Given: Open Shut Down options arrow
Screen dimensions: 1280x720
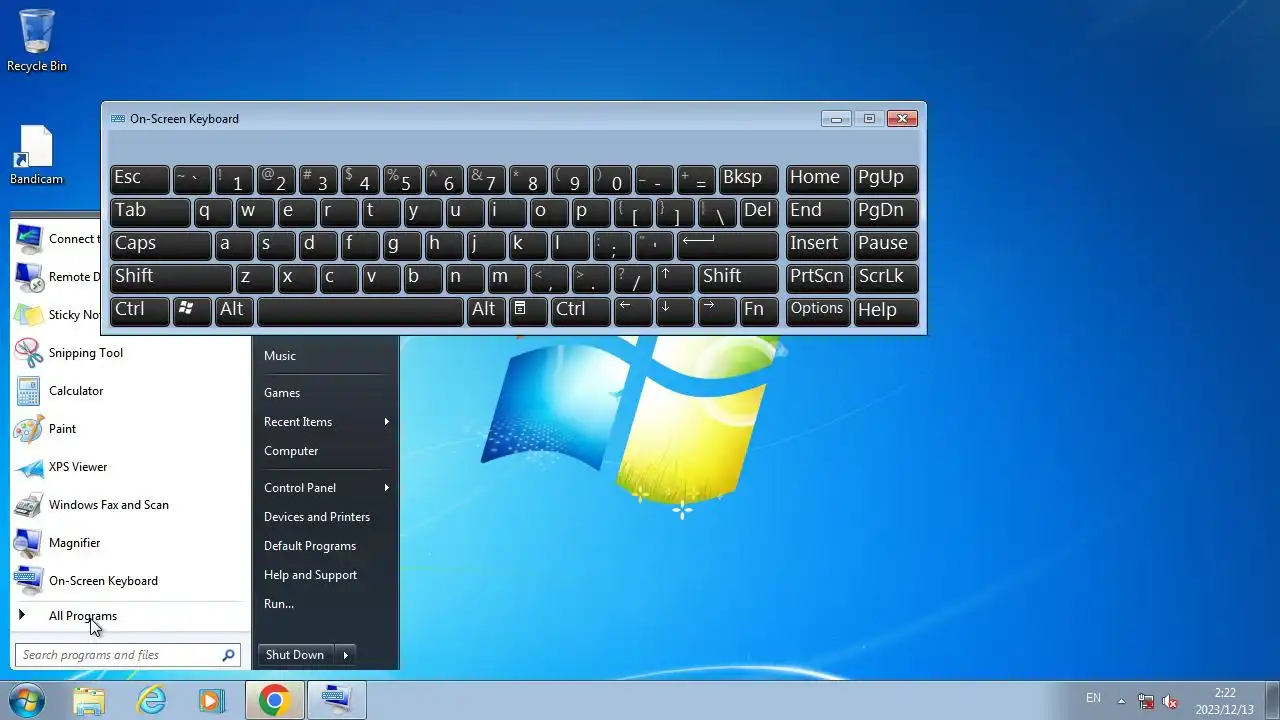Looking at the screenshot, I should [x=346, y=655].
